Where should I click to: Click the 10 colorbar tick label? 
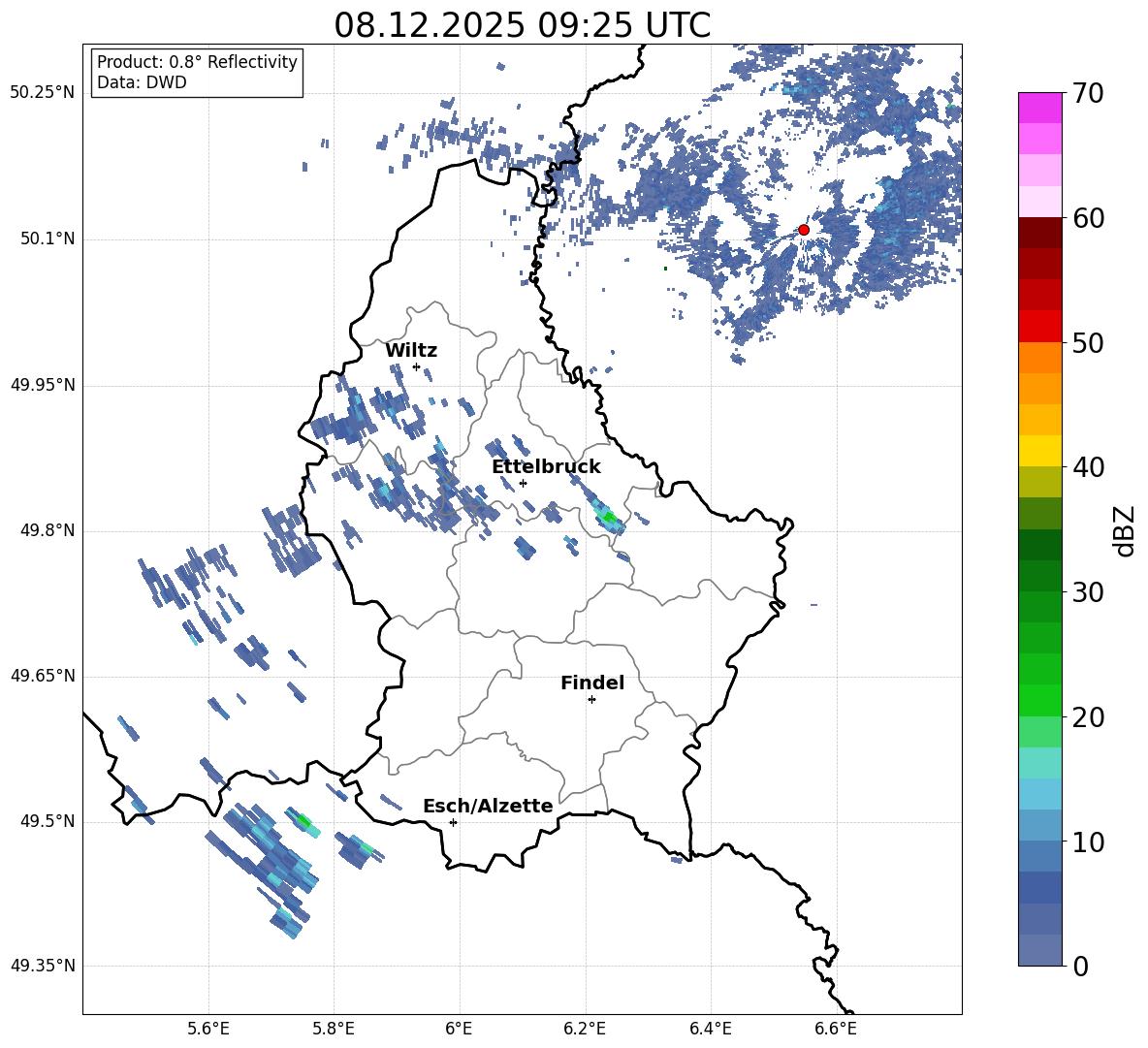point(1088,842)
